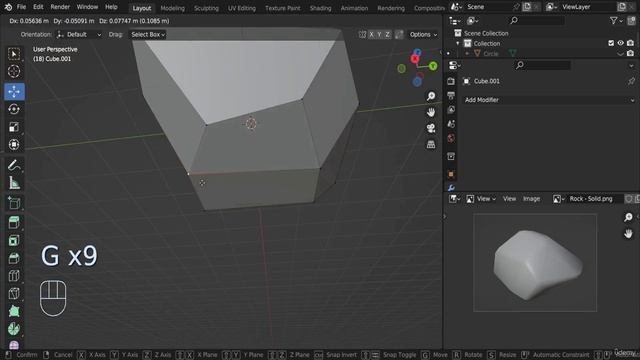The image size is (640, 360).
Task: Open the Render menu
Action: [x=60, y=7]
